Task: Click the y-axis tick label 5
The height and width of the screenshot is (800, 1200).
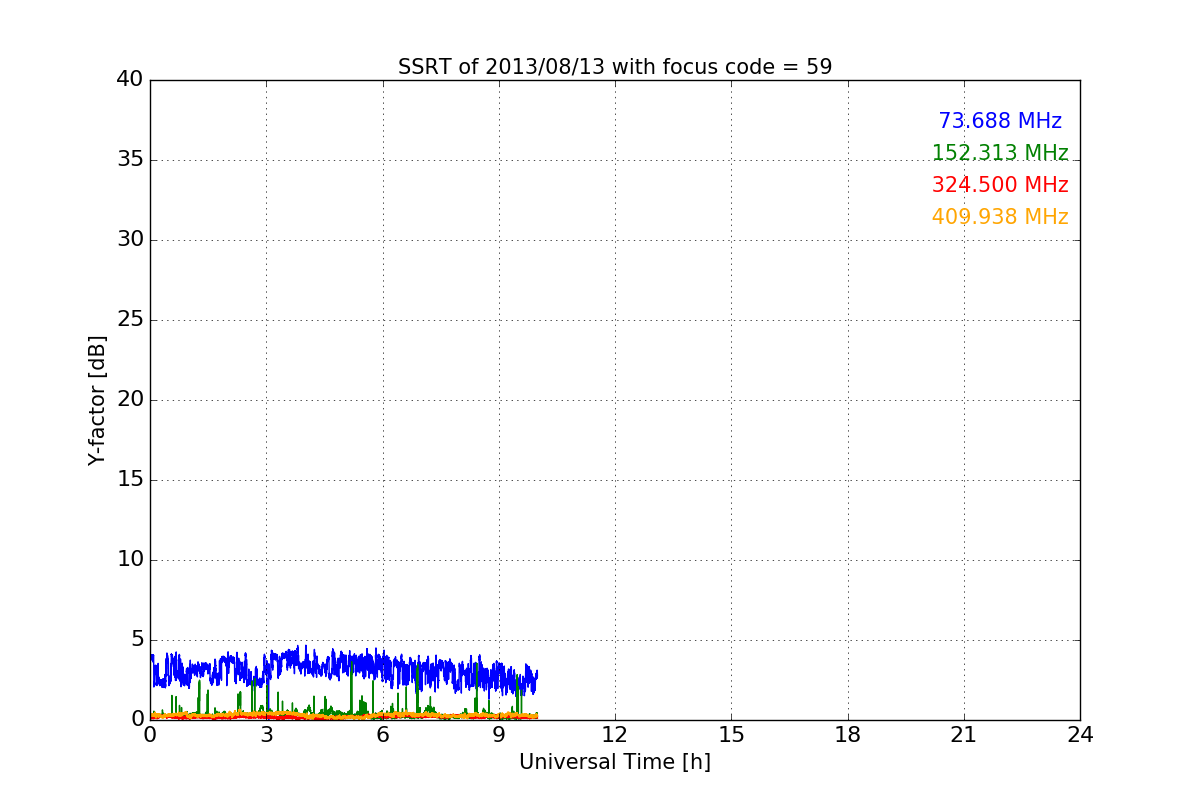Action: pos(136,640)
